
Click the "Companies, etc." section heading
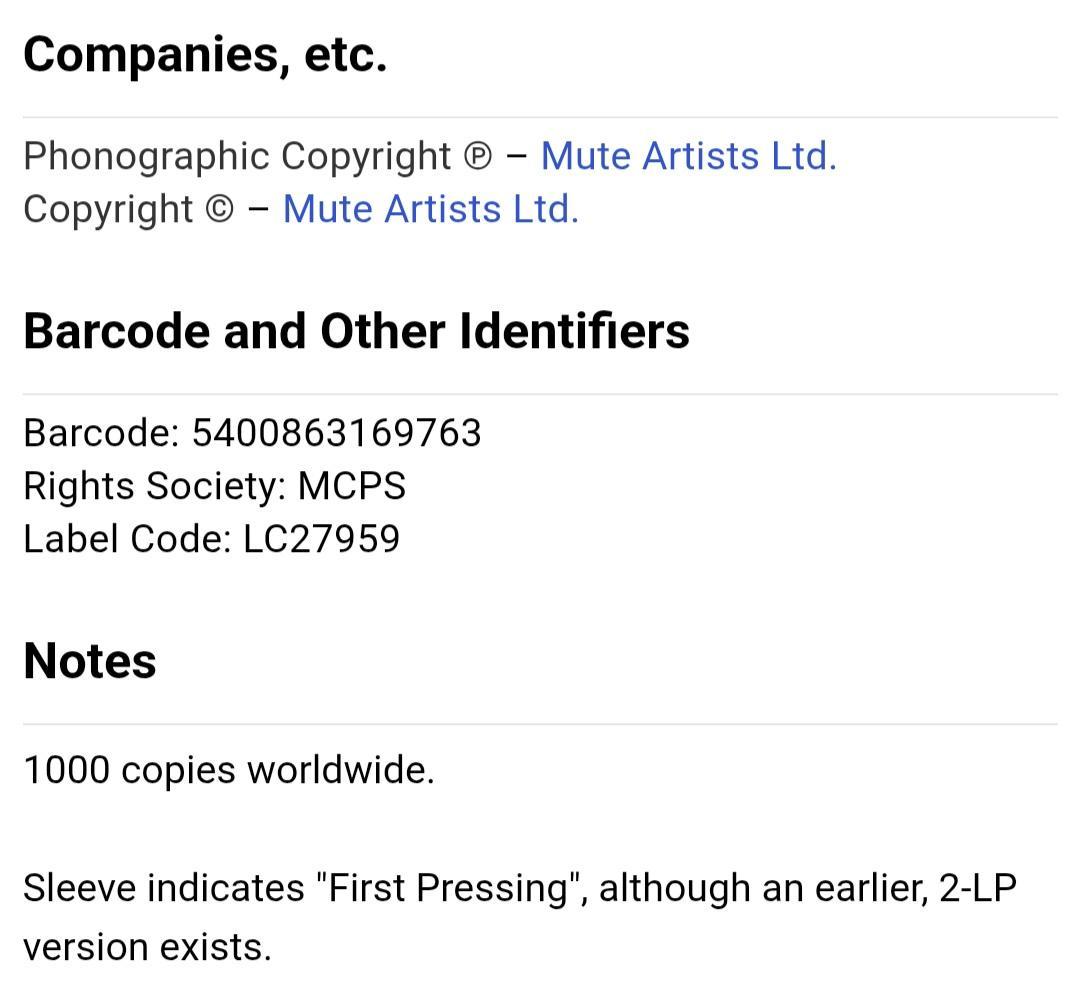(205, 54)
